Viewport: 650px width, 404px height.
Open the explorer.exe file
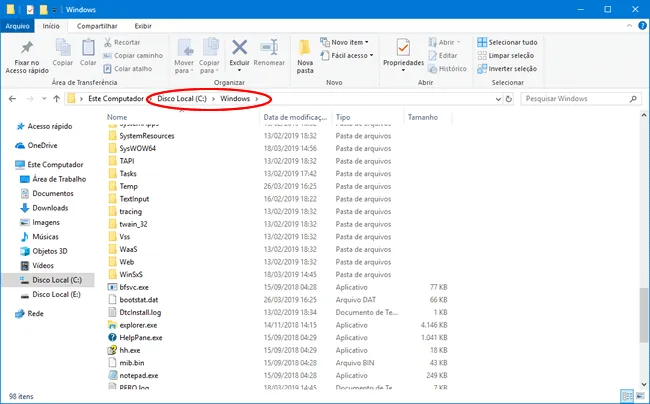[x=138, y=325]
